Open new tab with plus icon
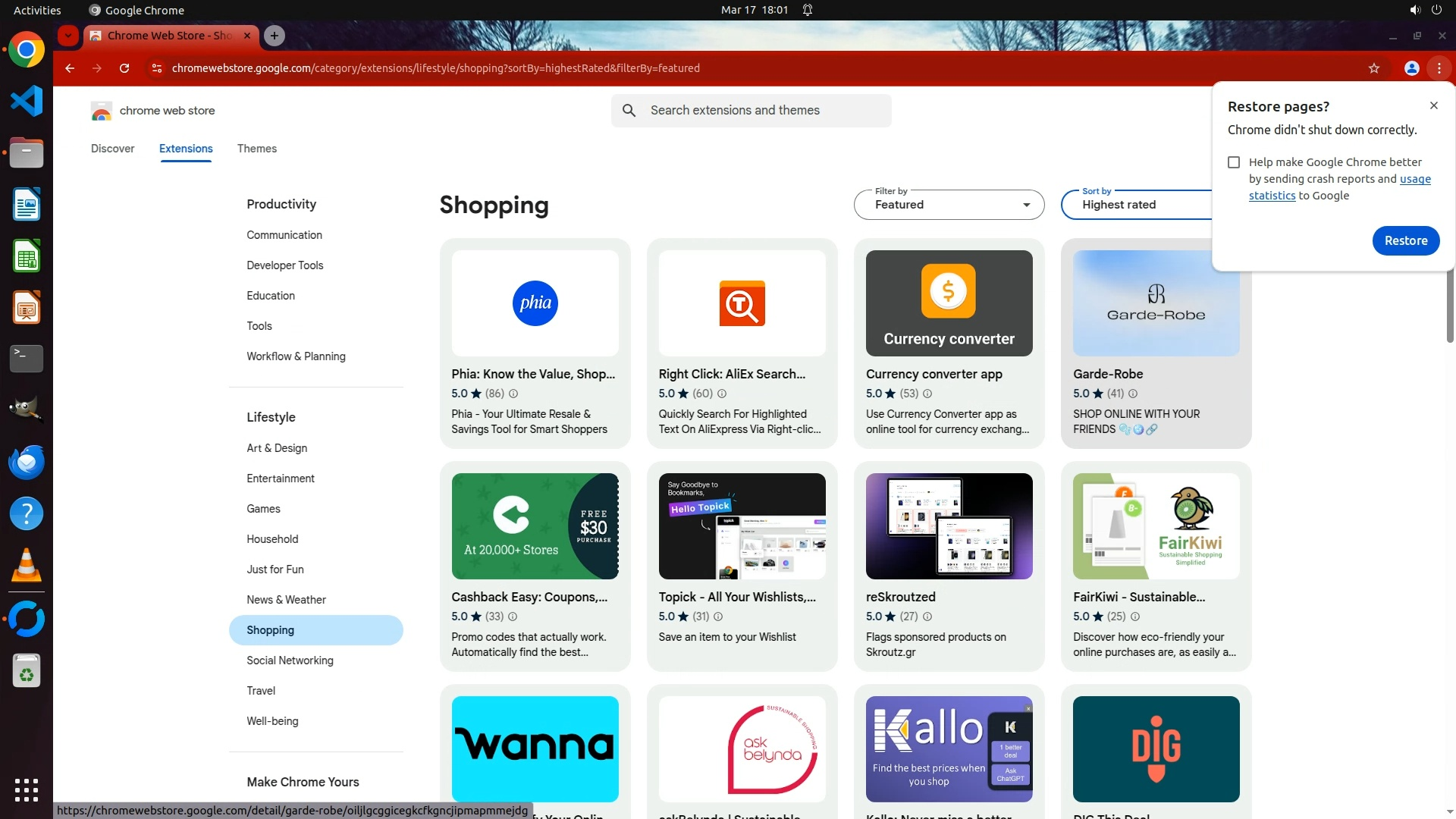 click(x=275, y=36)
